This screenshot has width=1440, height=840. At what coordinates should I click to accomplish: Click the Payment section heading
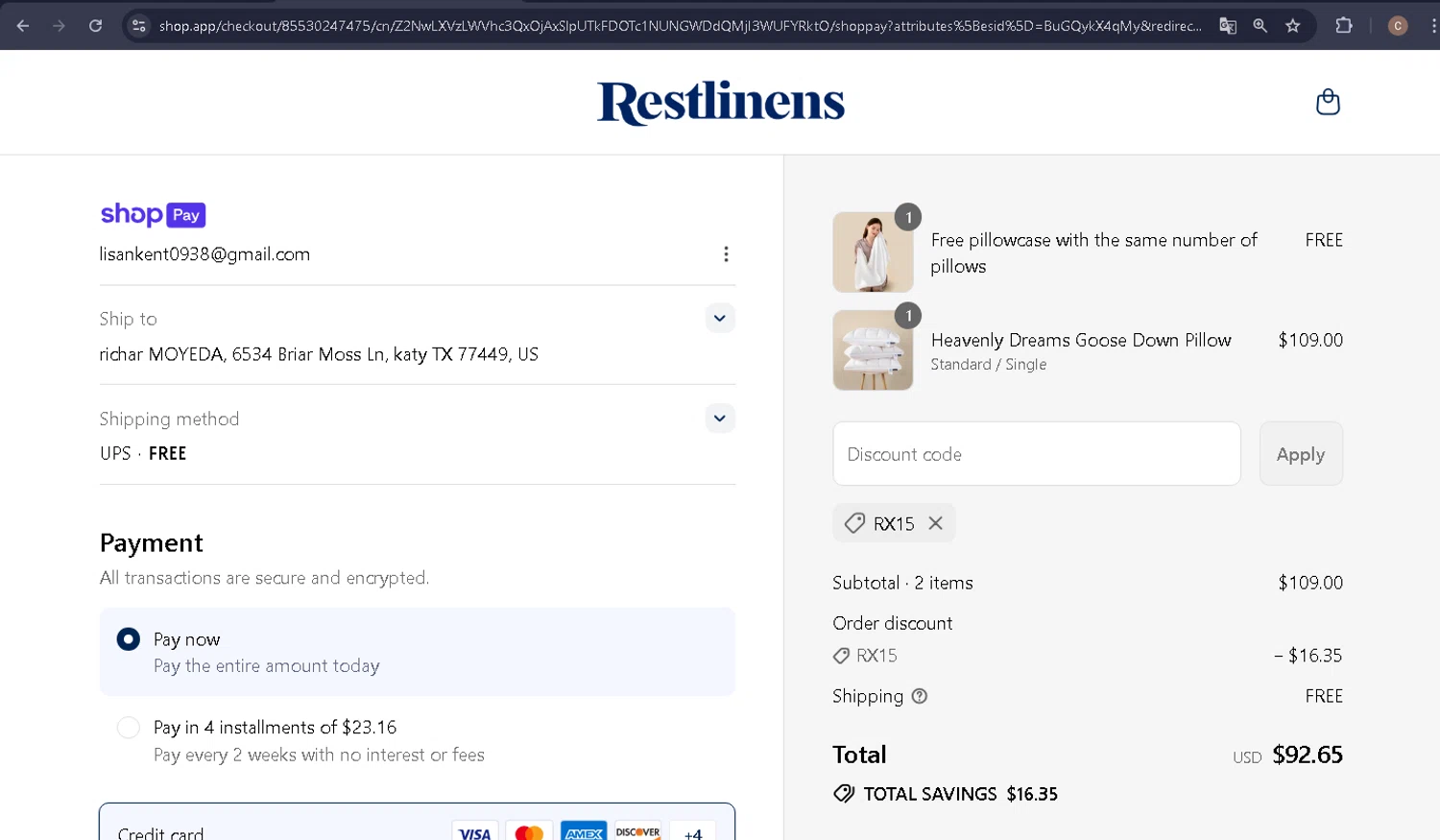pyautogui.click(x=152, y=543)
